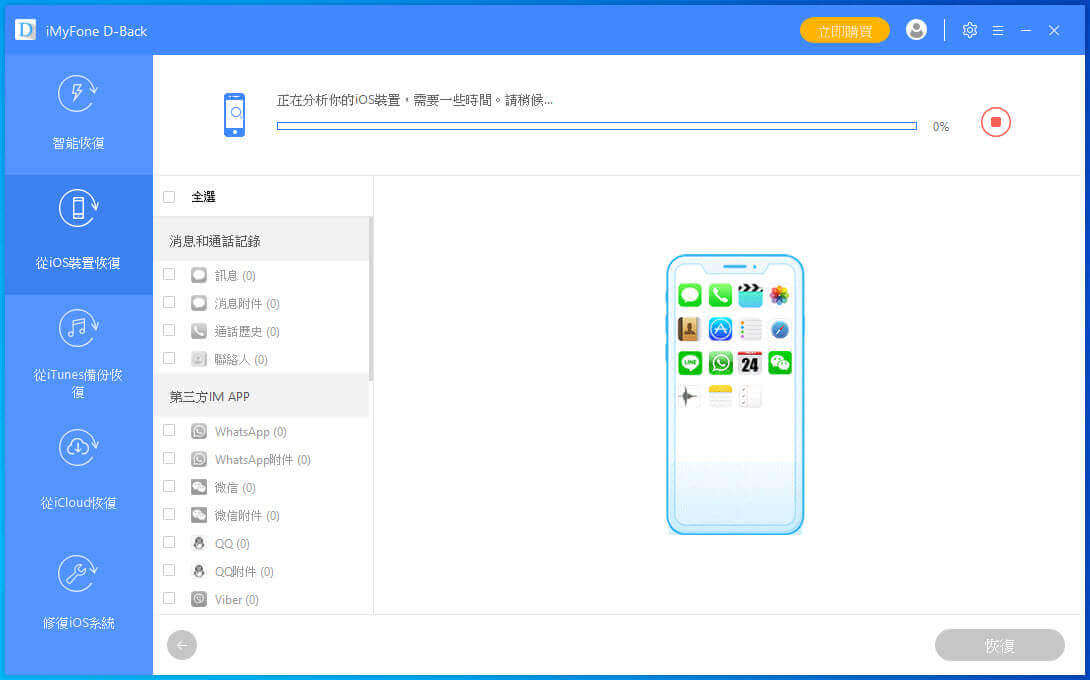This screenshot has width=1090, height=680.
Task: Click the green Phone app icon on illustration
Action: (x=720, y=296)
